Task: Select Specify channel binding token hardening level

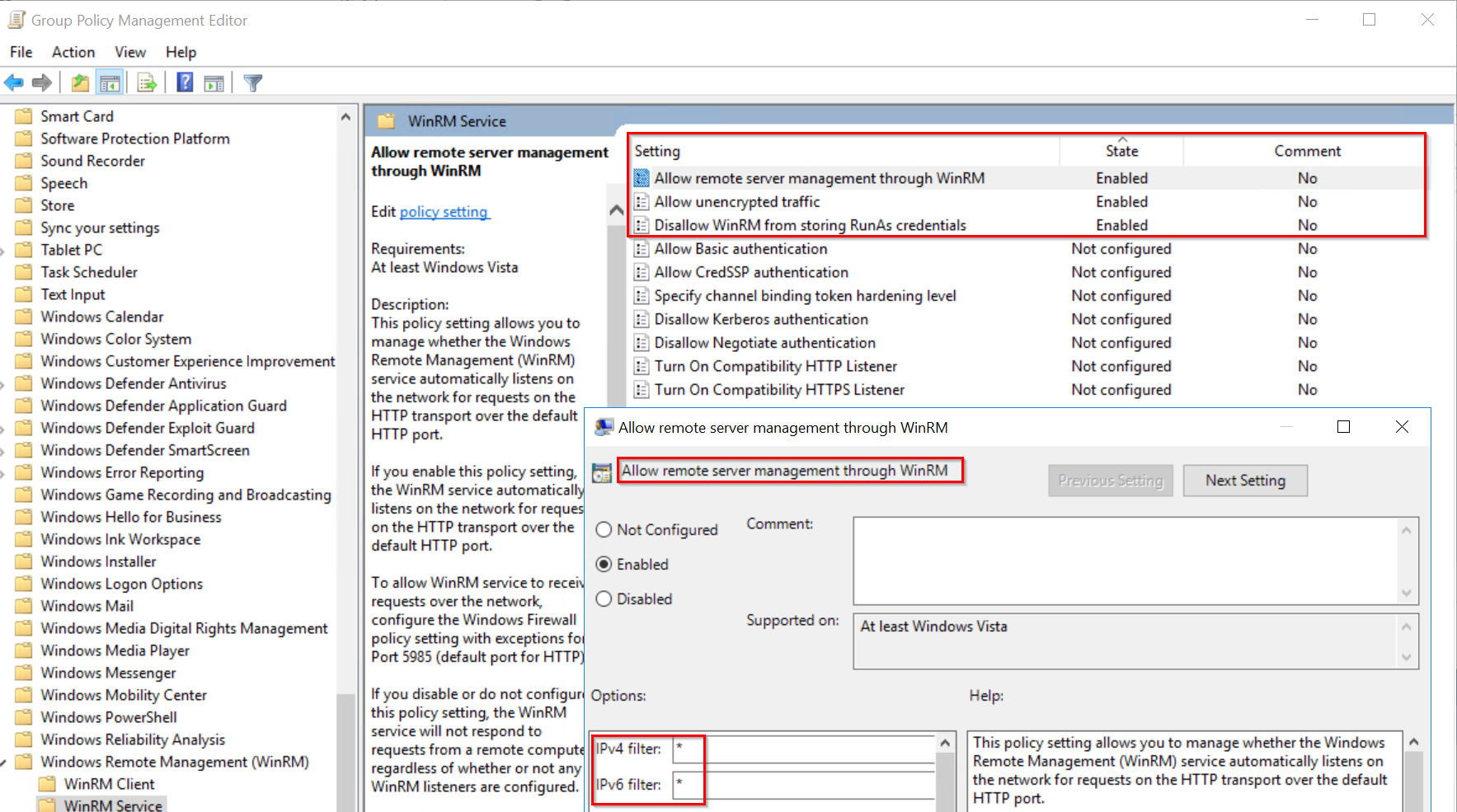Action: tap(805, 296)
